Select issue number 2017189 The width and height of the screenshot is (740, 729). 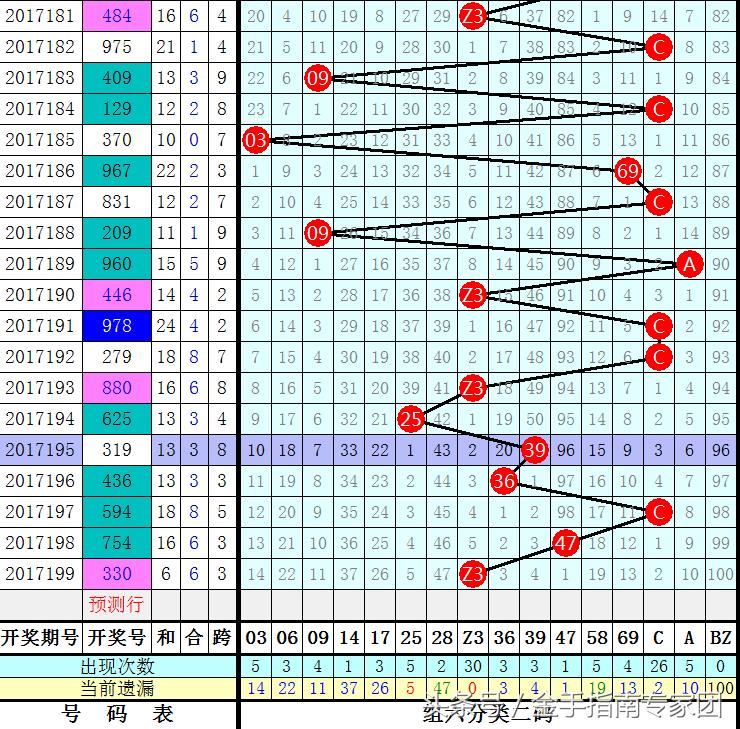point(40,264)
